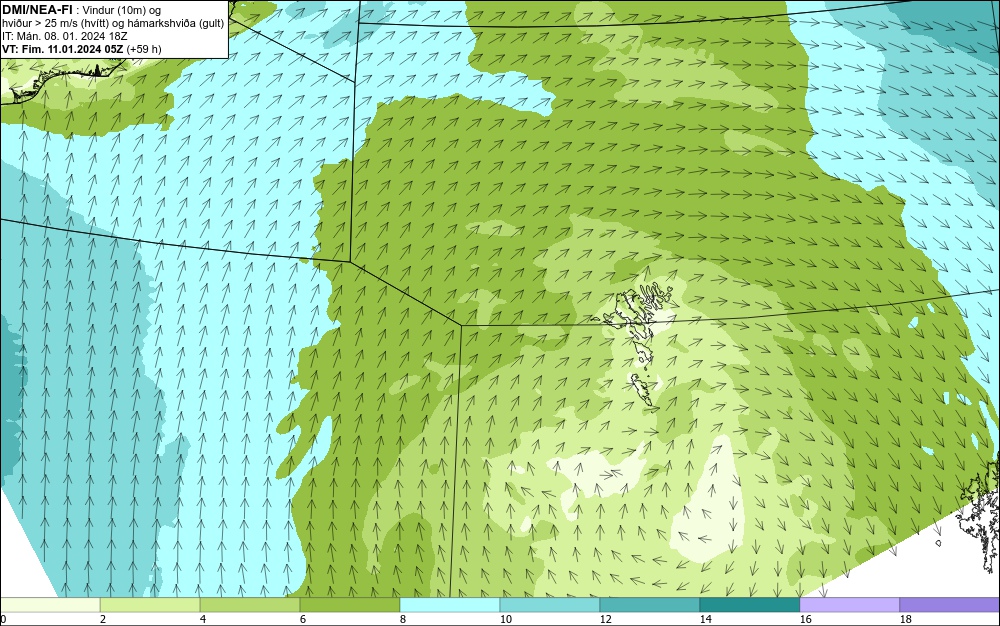Click the small isolated island west of Shetland
This screenshot has width=1000, height=626.
click(939, 543)
